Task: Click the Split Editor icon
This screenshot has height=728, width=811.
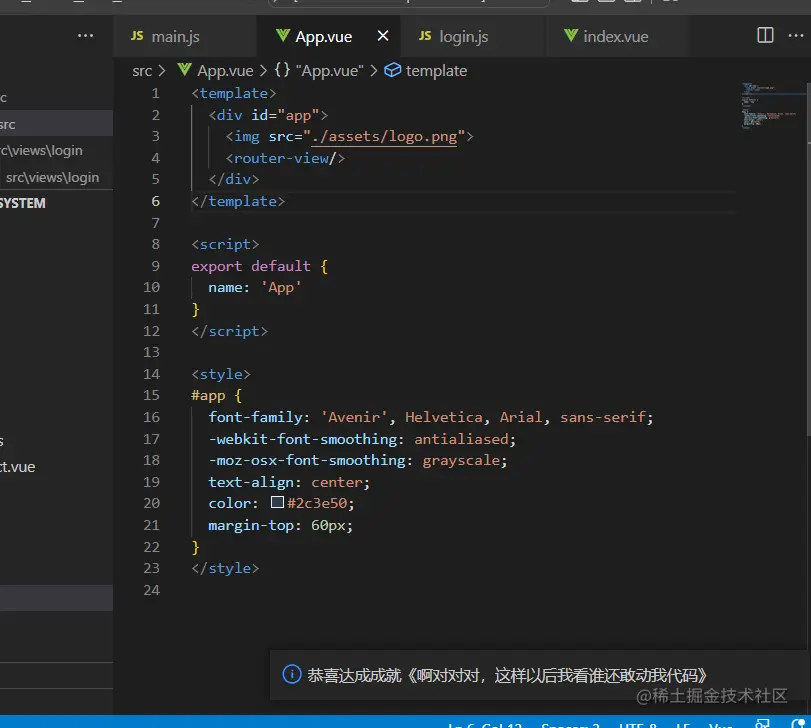Action: coord(765,36)
